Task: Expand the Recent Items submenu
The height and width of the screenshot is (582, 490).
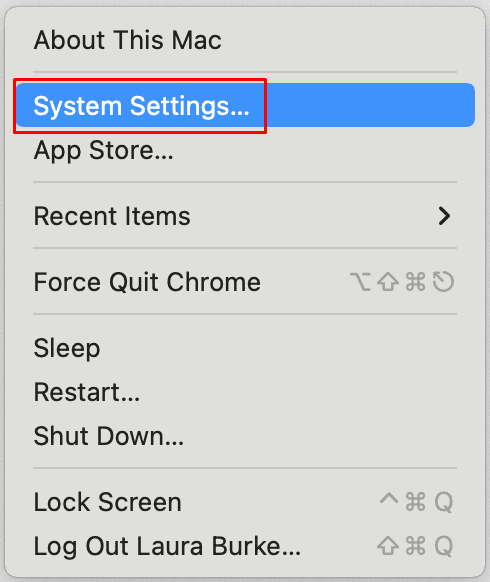Action: click(245, 216)
